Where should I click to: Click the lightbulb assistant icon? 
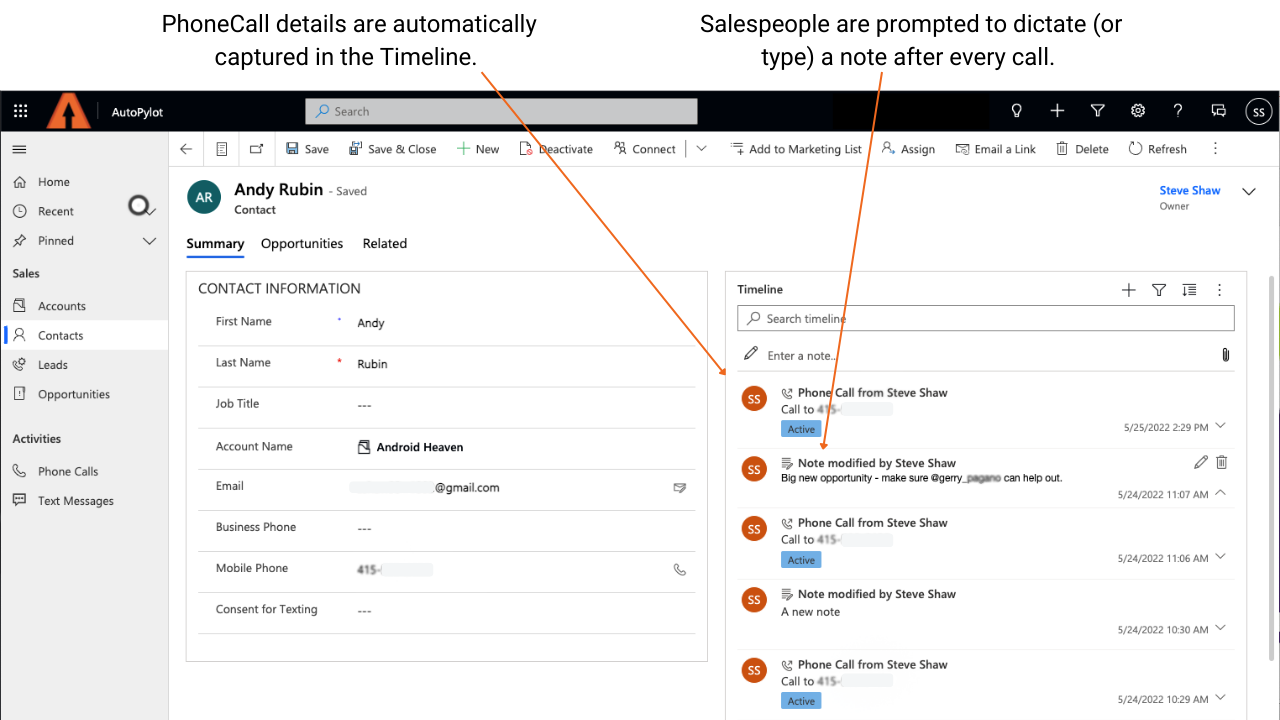(1017, 111)
